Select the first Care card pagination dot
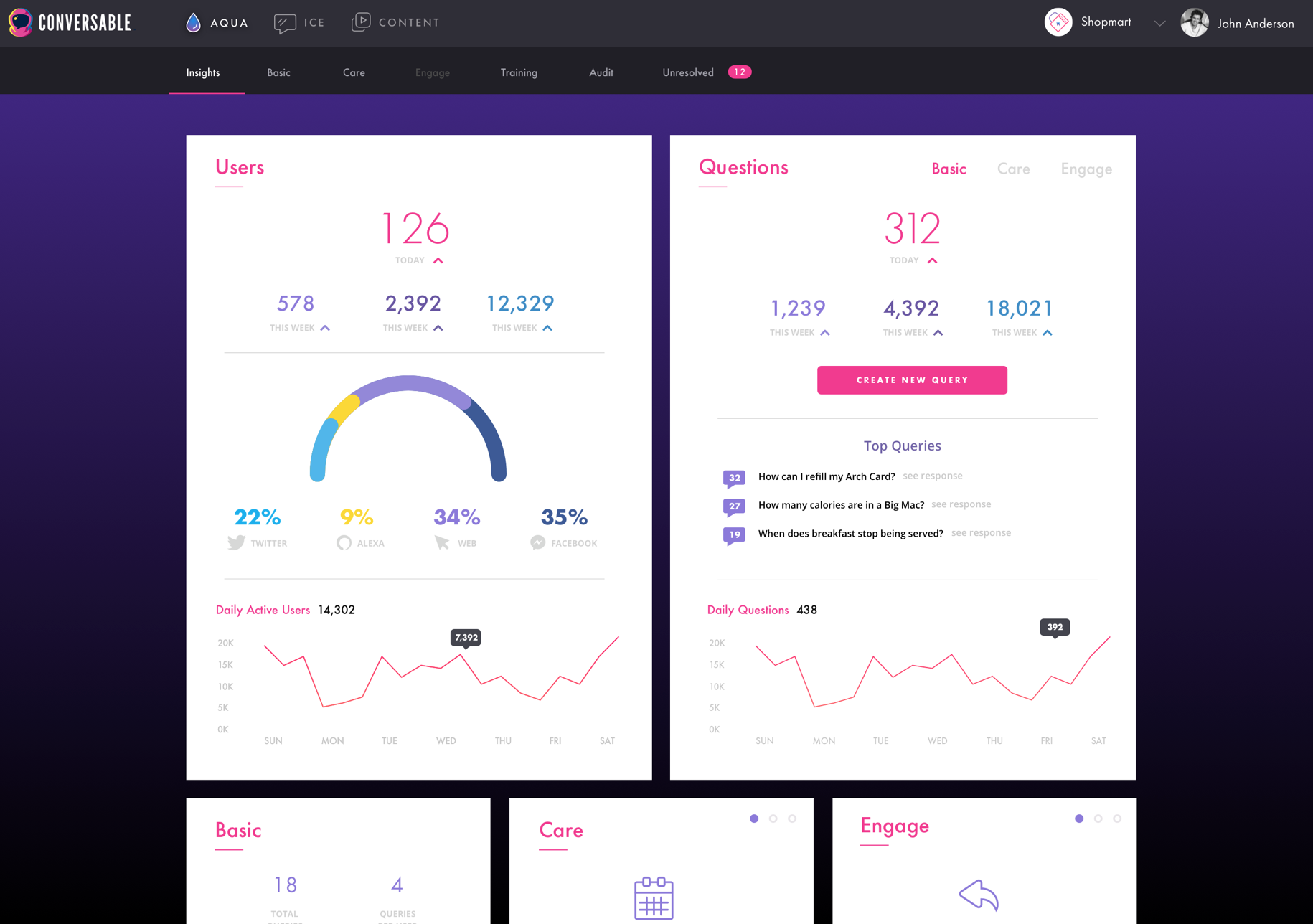Image resolution: width=1313 pixels, height=924 pixels. pyautogui.click(x=754, y=819)
